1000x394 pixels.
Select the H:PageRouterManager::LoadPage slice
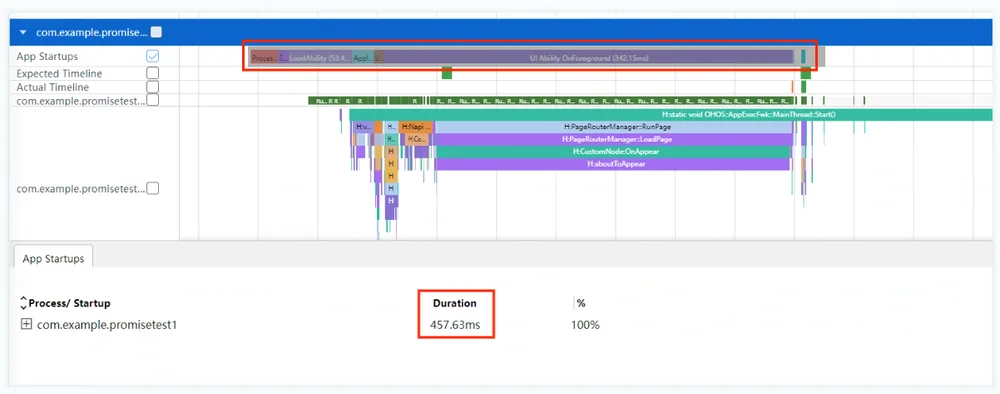[613, 139]
